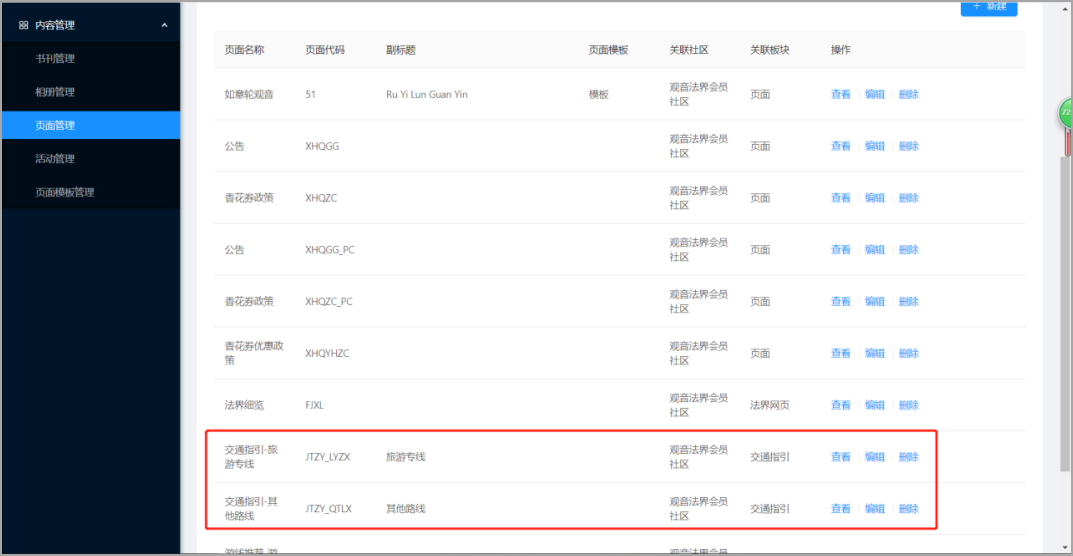Delete the XHQZC_PC row

(909, 301)
